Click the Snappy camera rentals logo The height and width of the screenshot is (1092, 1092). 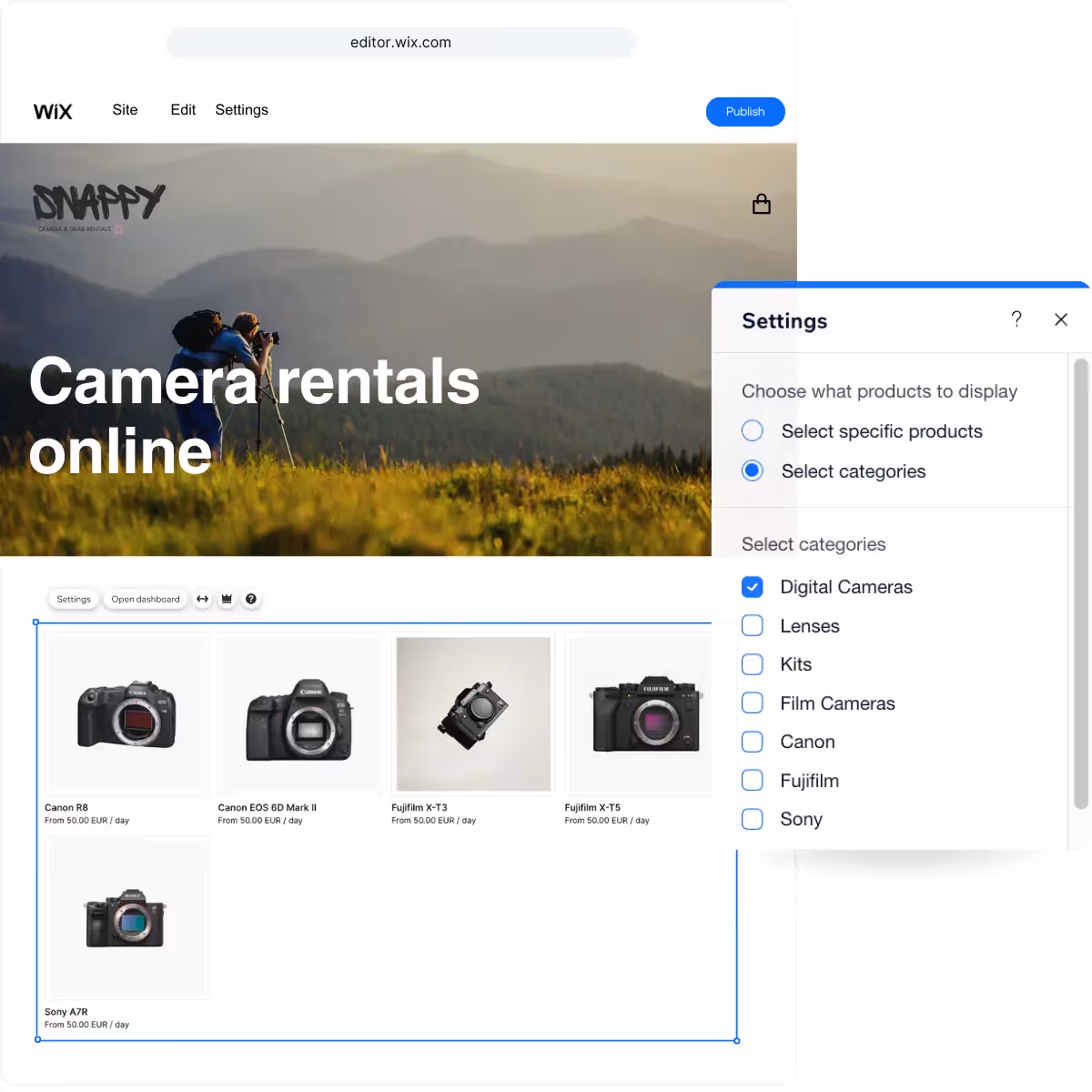pos(97,202)
